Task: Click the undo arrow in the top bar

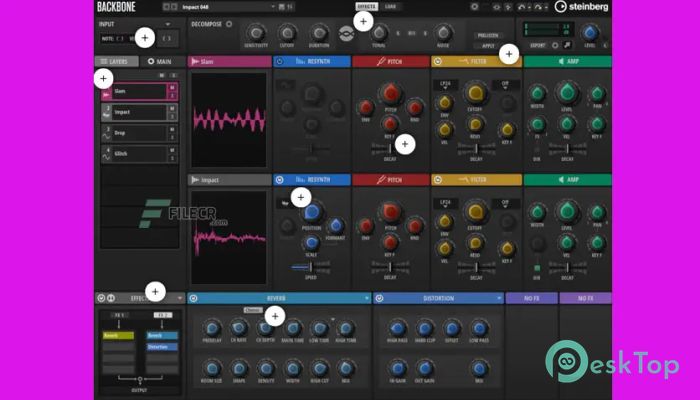Action: point(521,7)
